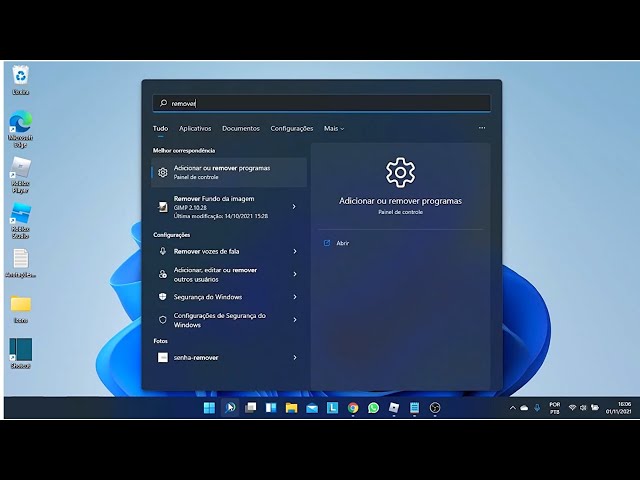Show hidden tray icons with the chevron
Viewport: 640px width, 480px height.
pos(513,408)
